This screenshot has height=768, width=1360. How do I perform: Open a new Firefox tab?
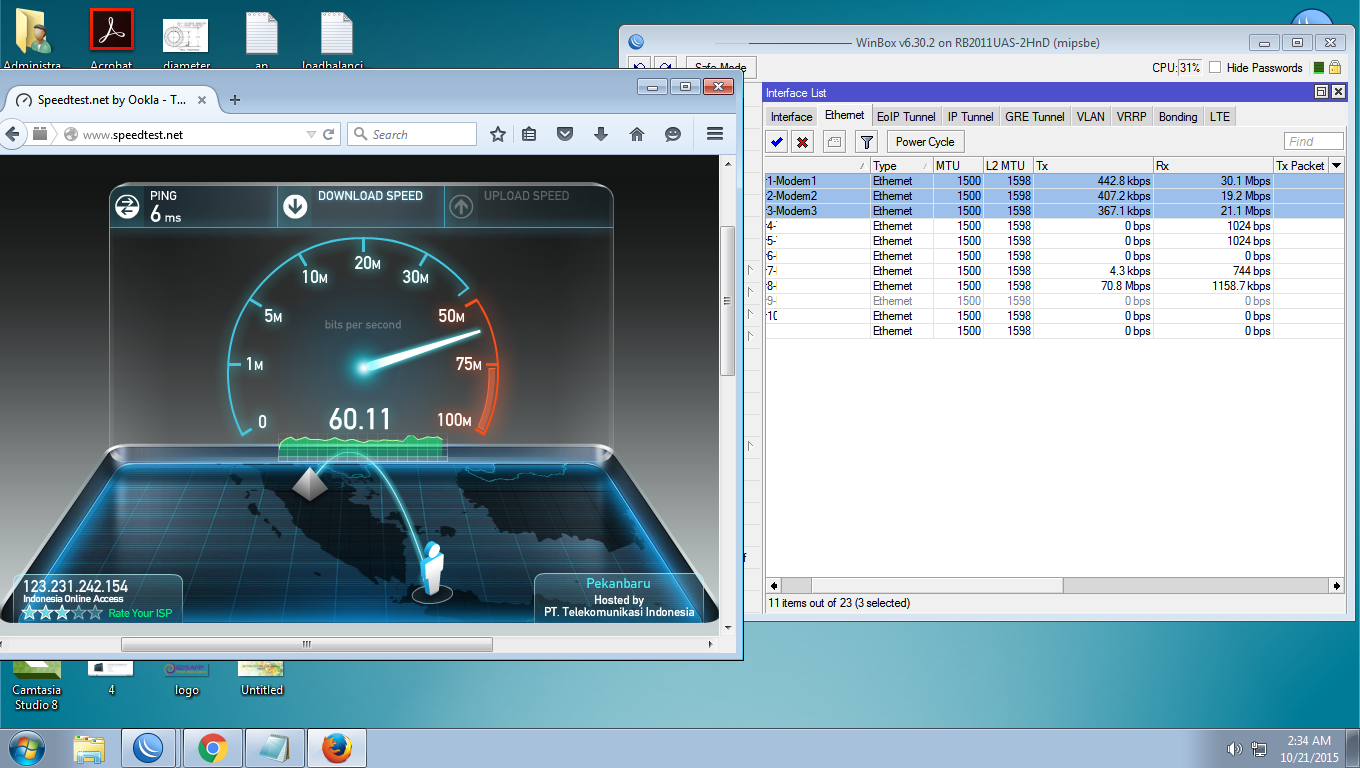tap(235, 100)
